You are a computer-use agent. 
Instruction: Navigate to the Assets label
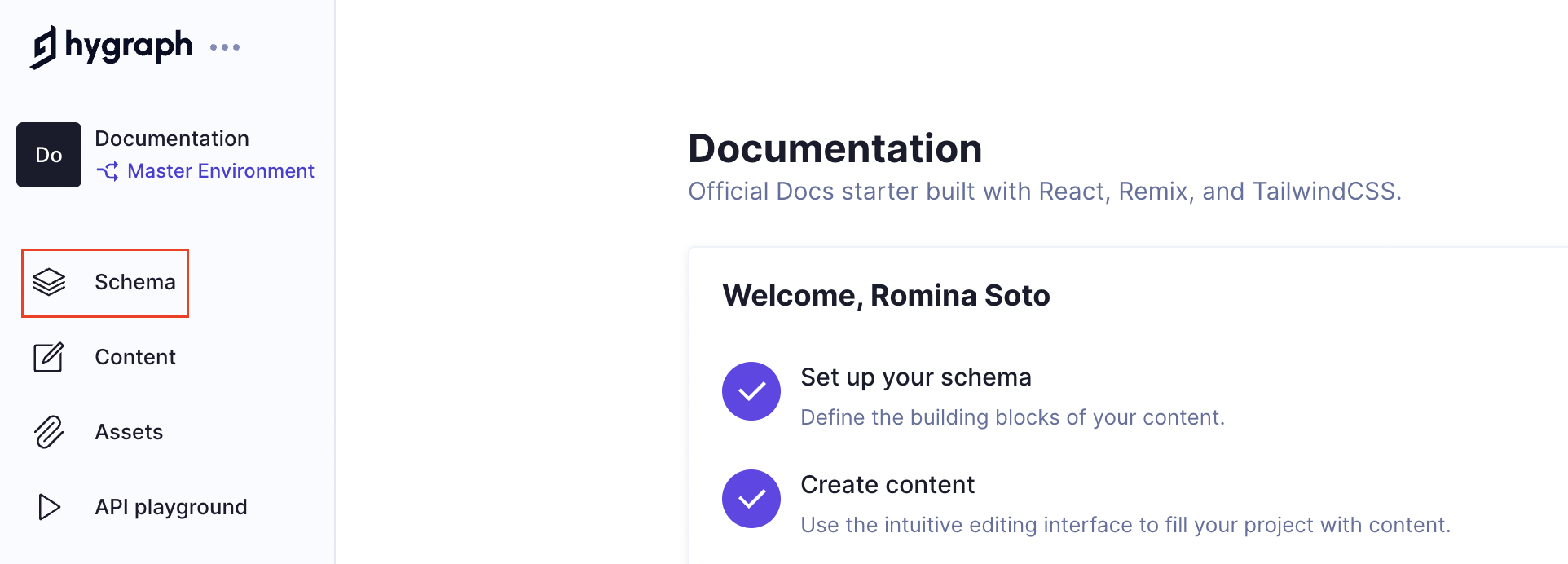[129, 432]
